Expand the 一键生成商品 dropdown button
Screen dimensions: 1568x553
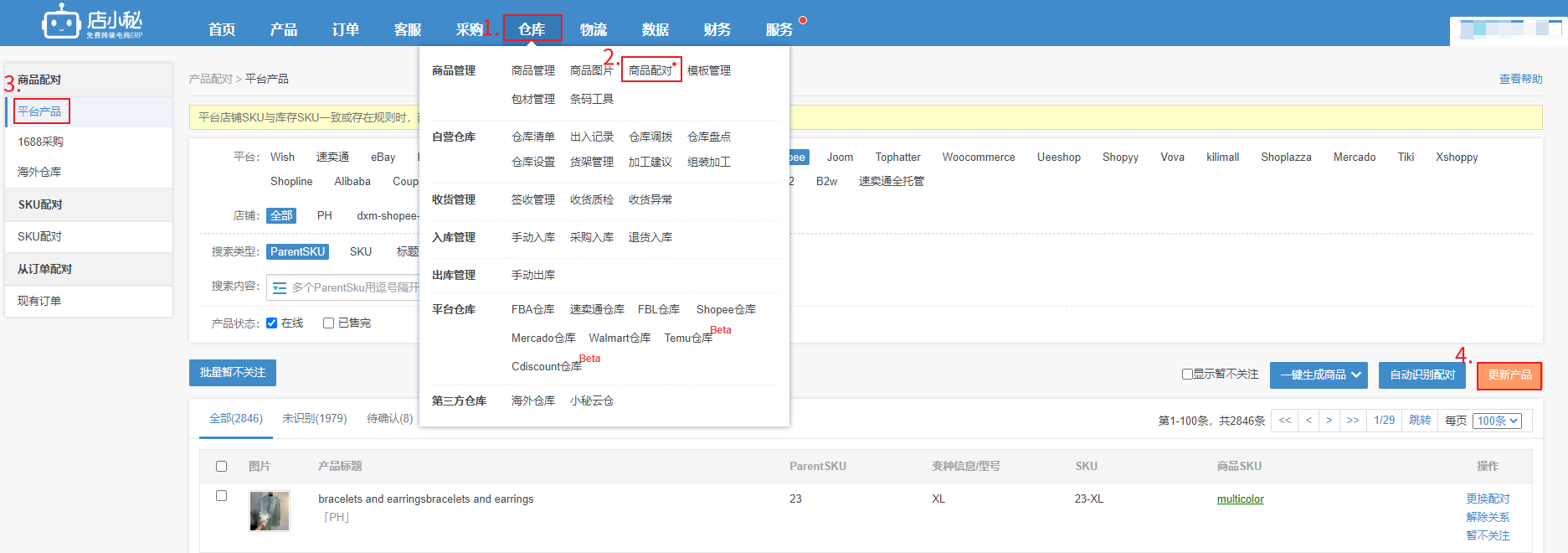[1319, 375]
